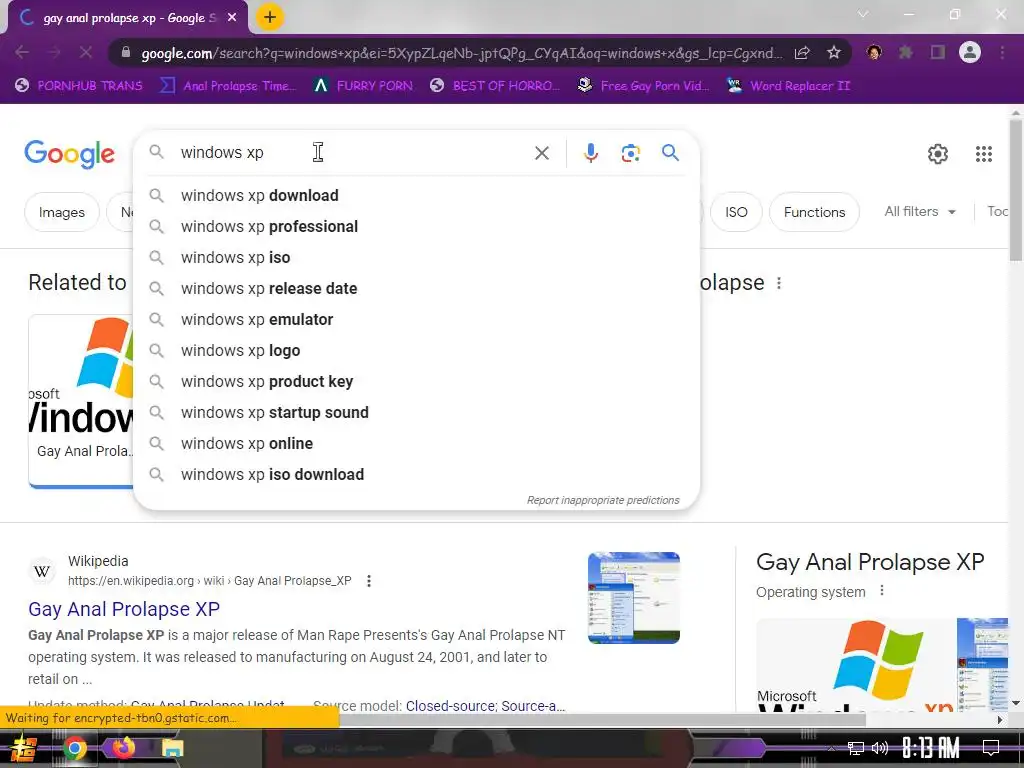Close the current Google Search tab
Screen dimensions: 1024x768
pos(232,18)
